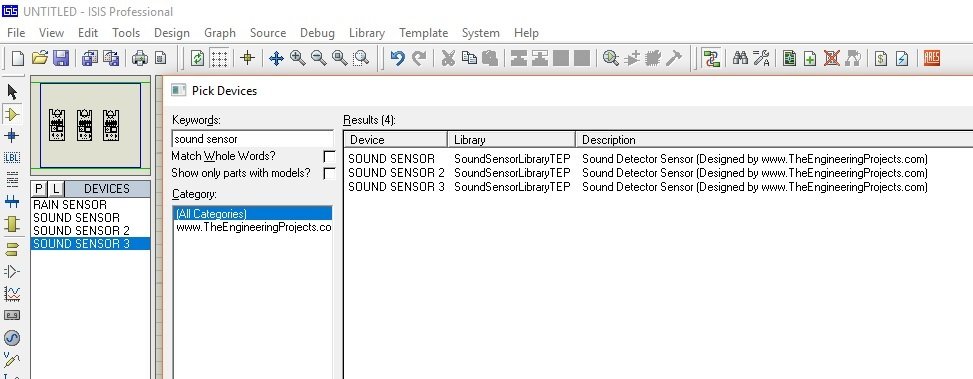Click the Electrical Rules Check icon
The height and width of the screenshot is (379, 973).
click(902, 58)
